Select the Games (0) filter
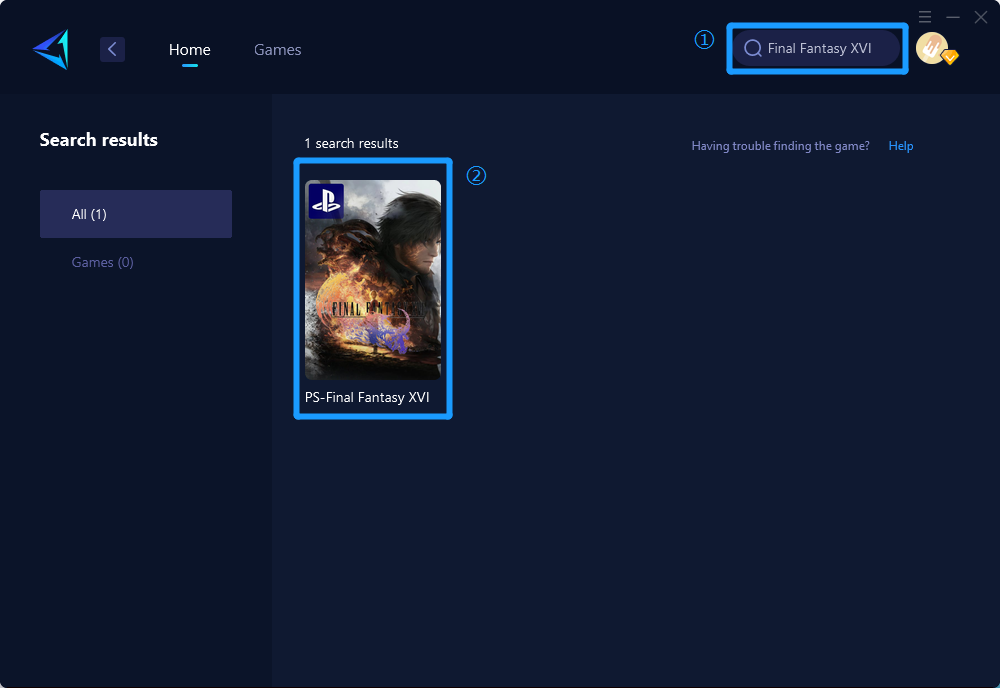 103,262
